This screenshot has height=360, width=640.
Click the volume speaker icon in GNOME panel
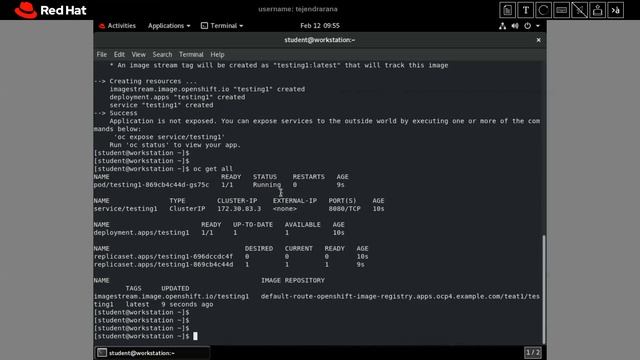pyautogui.click(x=515, y=26)
